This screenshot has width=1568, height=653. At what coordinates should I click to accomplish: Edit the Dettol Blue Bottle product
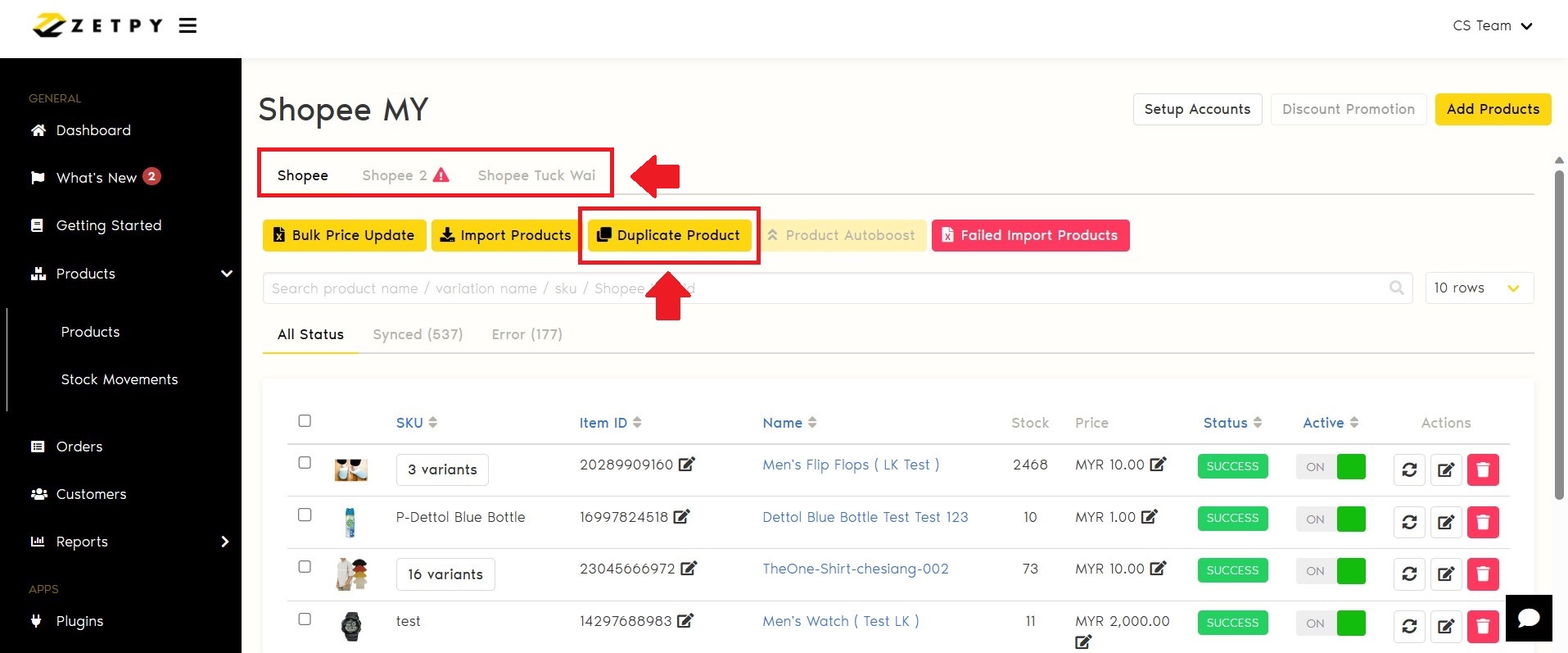(x=1446, y=522)
